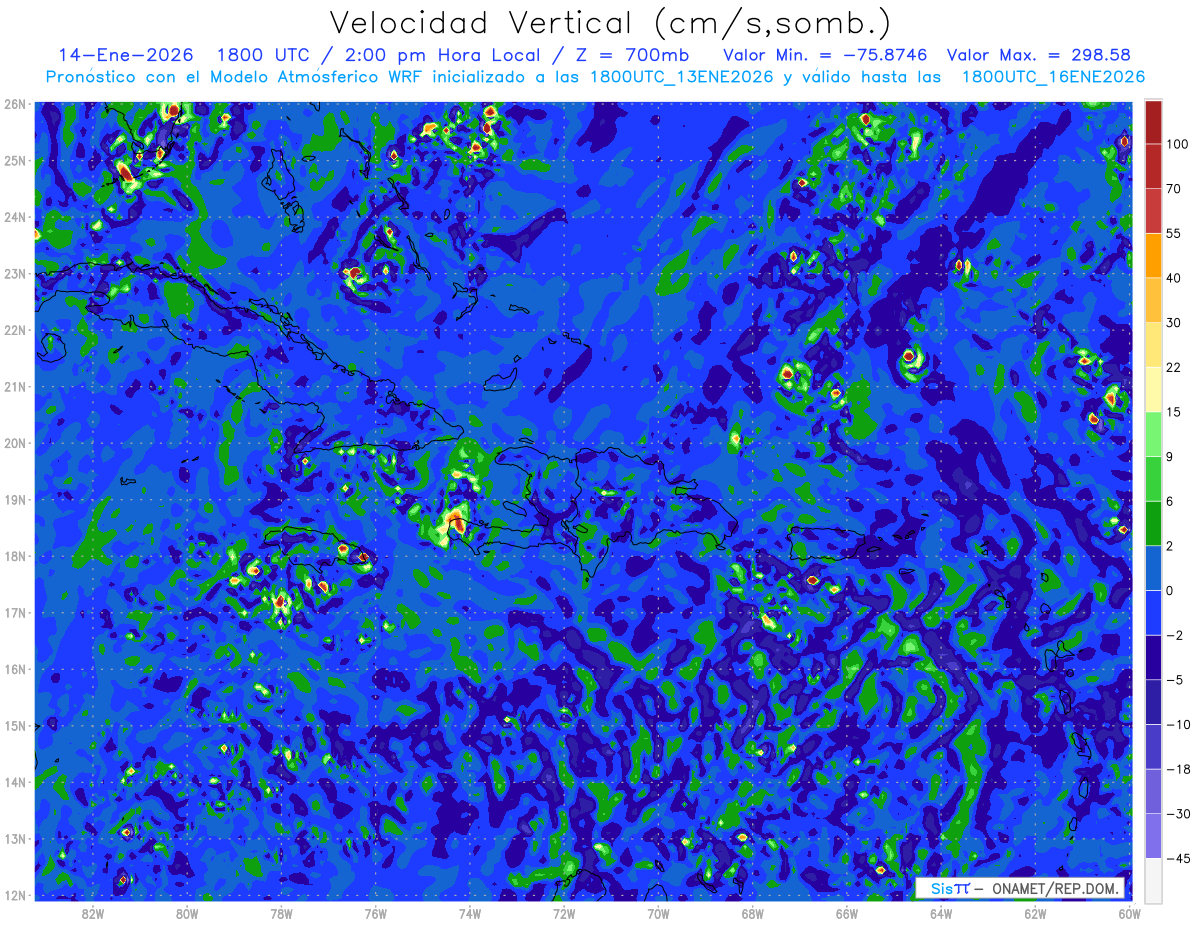The height and width of the screenshot is (927, 1200).
Task: Click 'Valor Min. = -75.8746' text
Action: coord(827,55)
